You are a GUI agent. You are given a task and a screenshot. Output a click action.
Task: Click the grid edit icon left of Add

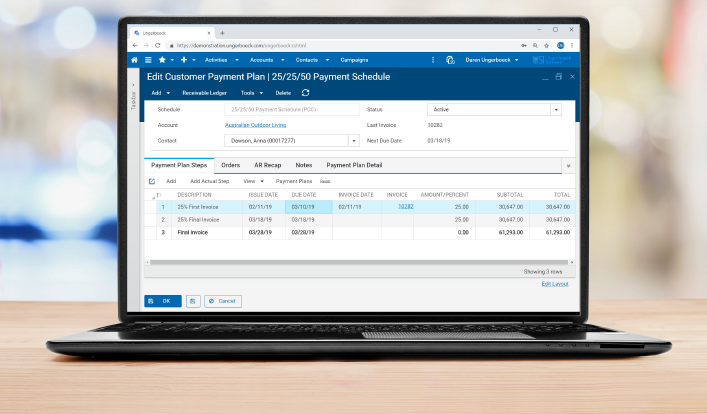152,181
